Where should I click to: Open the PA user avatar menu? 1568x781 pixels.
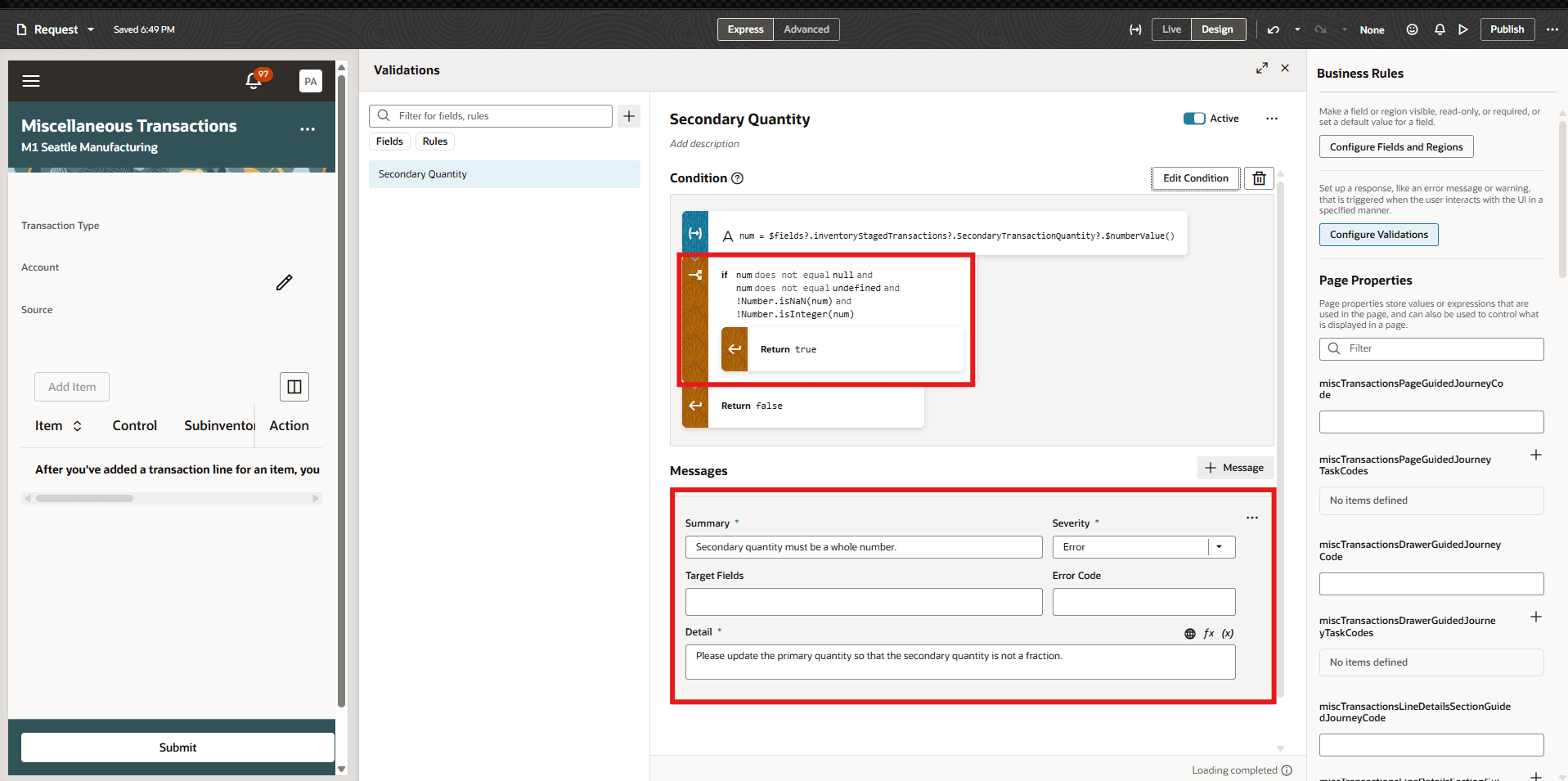(x=311, y=81)
